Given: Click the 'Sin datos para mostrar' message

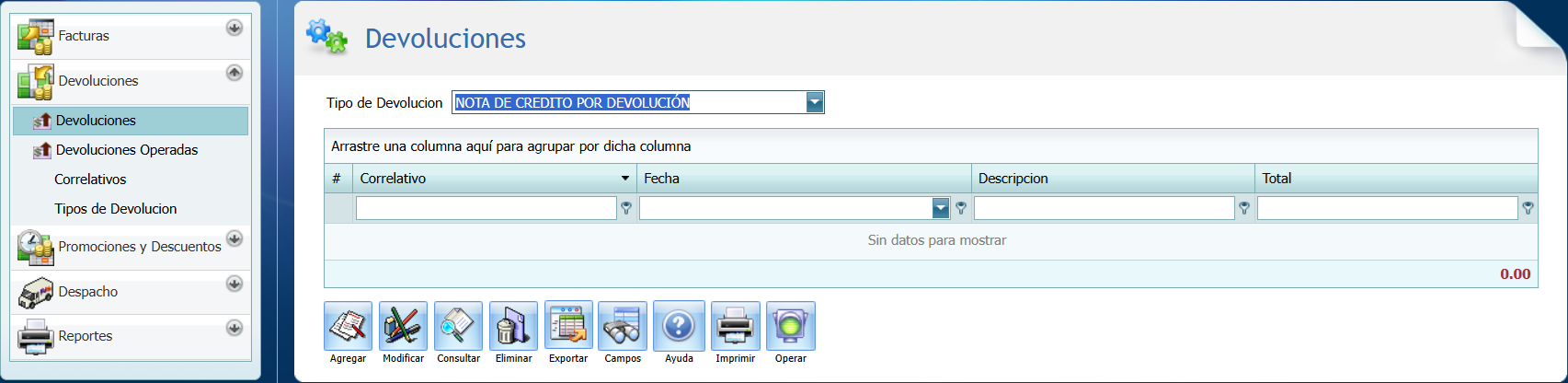Looking at the screenshot, I should click(x=937, y=240).
